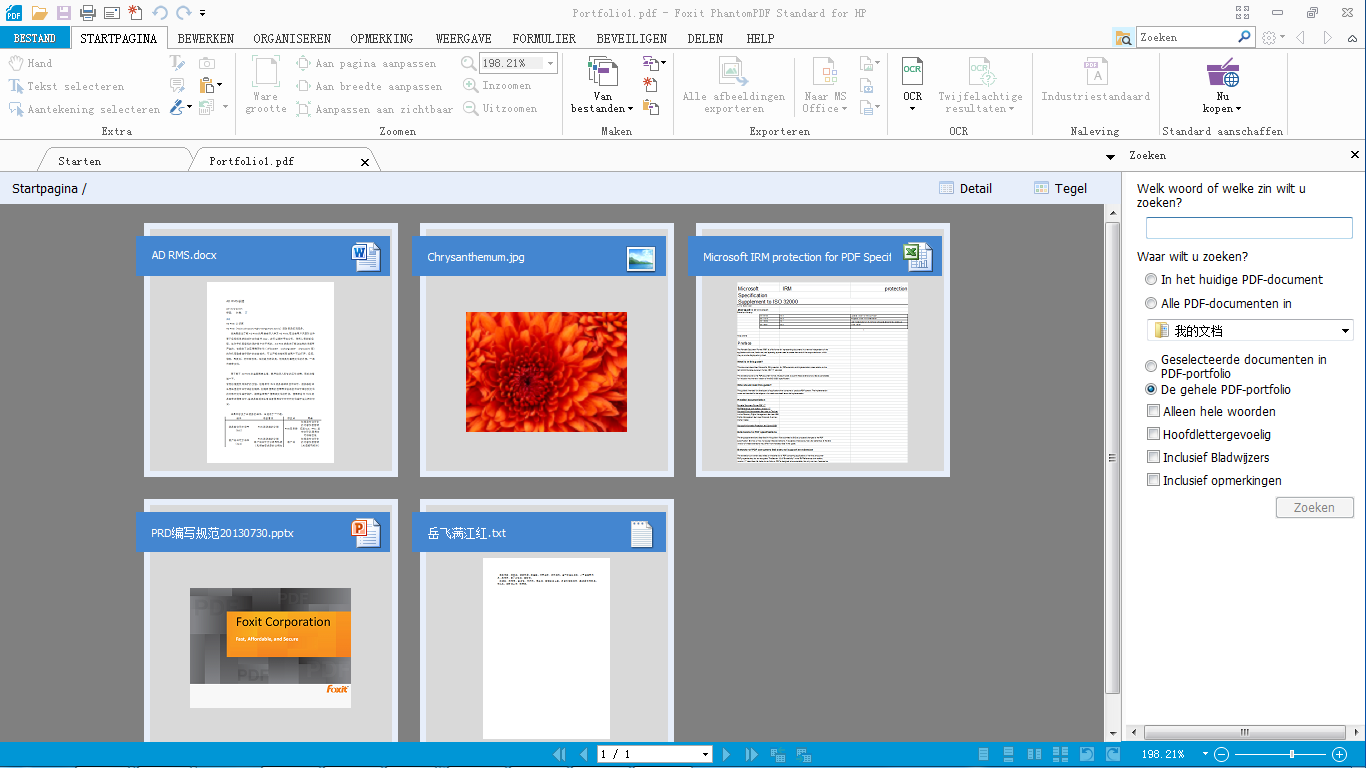Image resolution: width=1366 pixels, height=768 pixels.
Task: Click the search phrase input field
Action: point(1249,228)
